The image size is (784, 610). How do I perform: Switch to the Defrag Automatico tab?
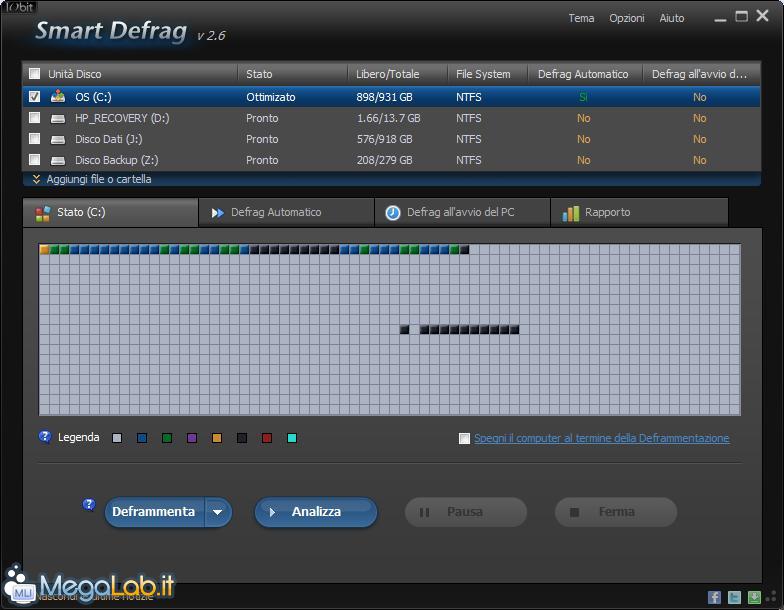286,212
